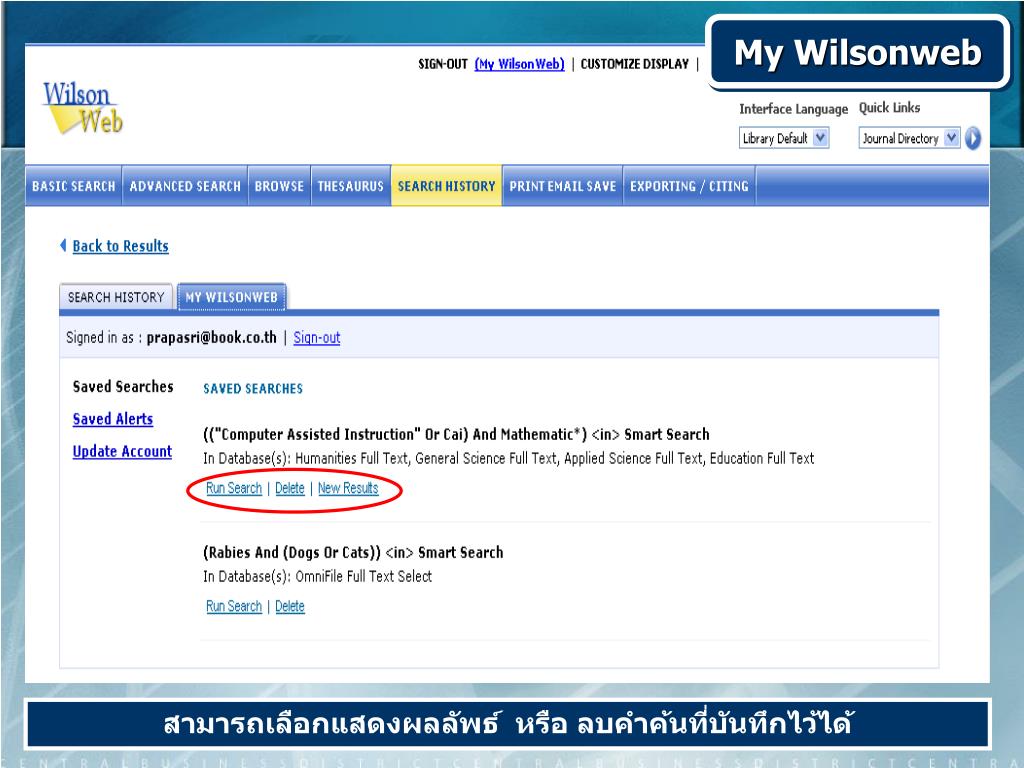Click the Saved Searches sidebar item
The height and width of the screenshot is (768, 1024).
pos(123,387)
